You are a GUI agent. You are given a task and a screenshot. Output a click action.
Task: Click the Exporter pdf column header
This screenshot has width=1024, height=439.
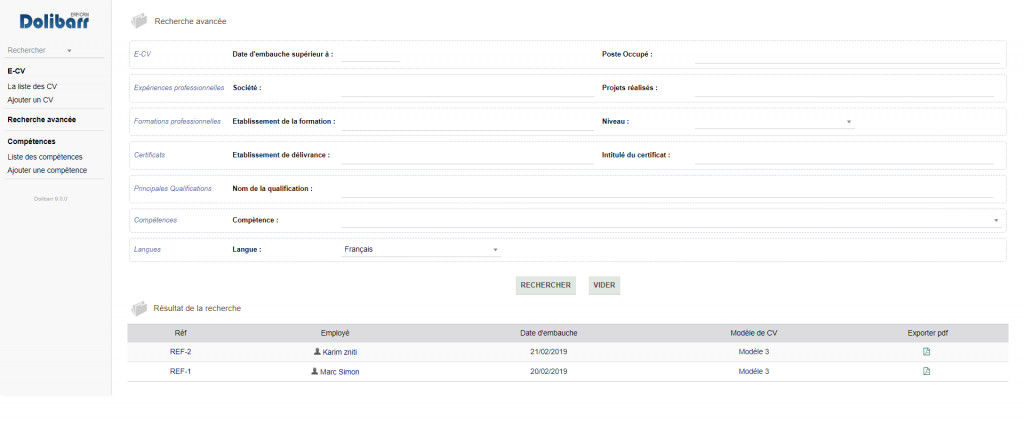[x=927, y=333]
